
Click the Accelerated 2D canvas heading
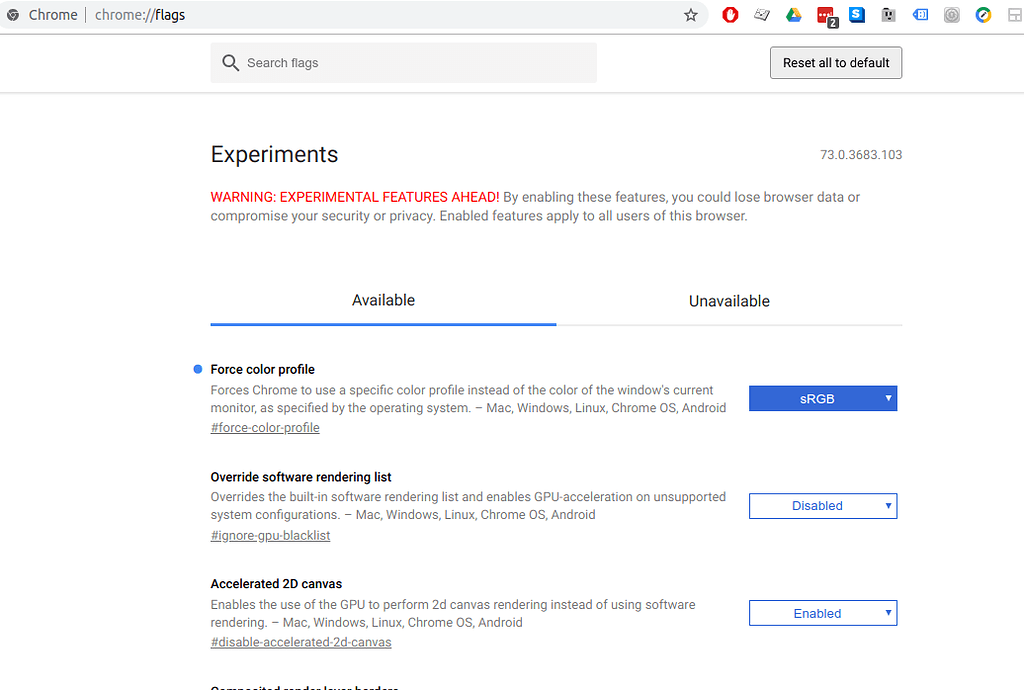click(276, 584)
